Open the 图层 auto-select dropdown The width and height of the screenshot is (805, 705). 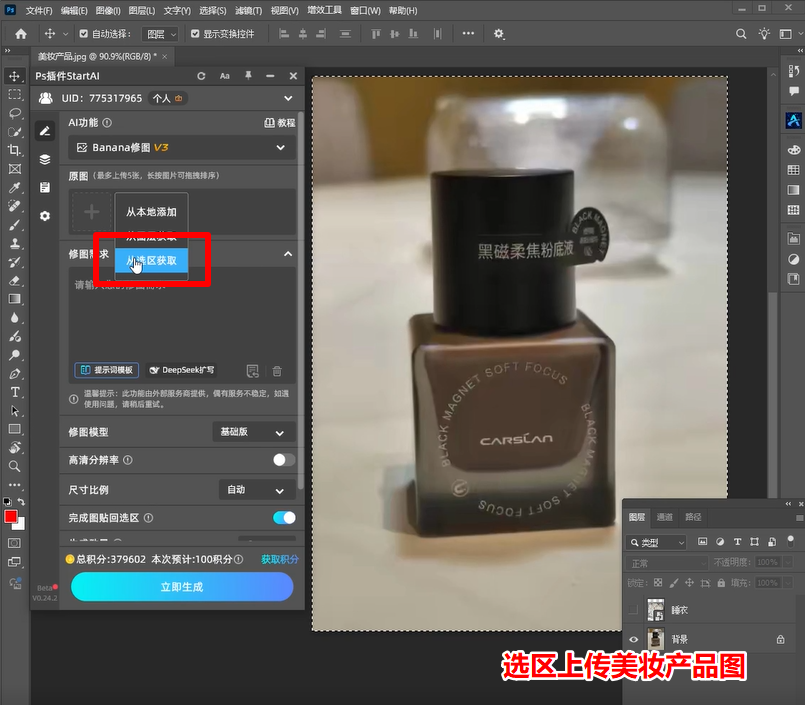pos(160,34)
